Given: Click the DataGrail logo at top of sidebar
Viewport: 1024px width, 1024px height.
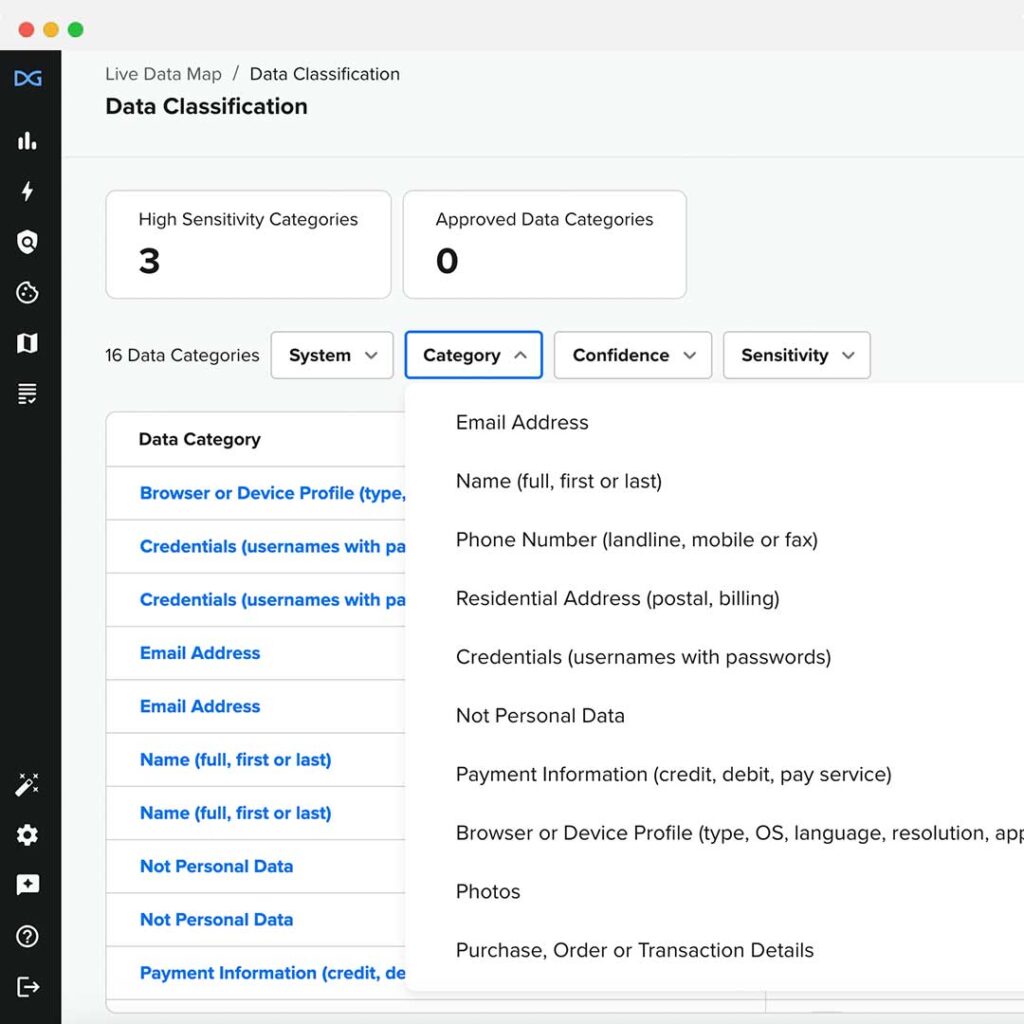Looking at the screenshot, I should [x=28, y=78].
